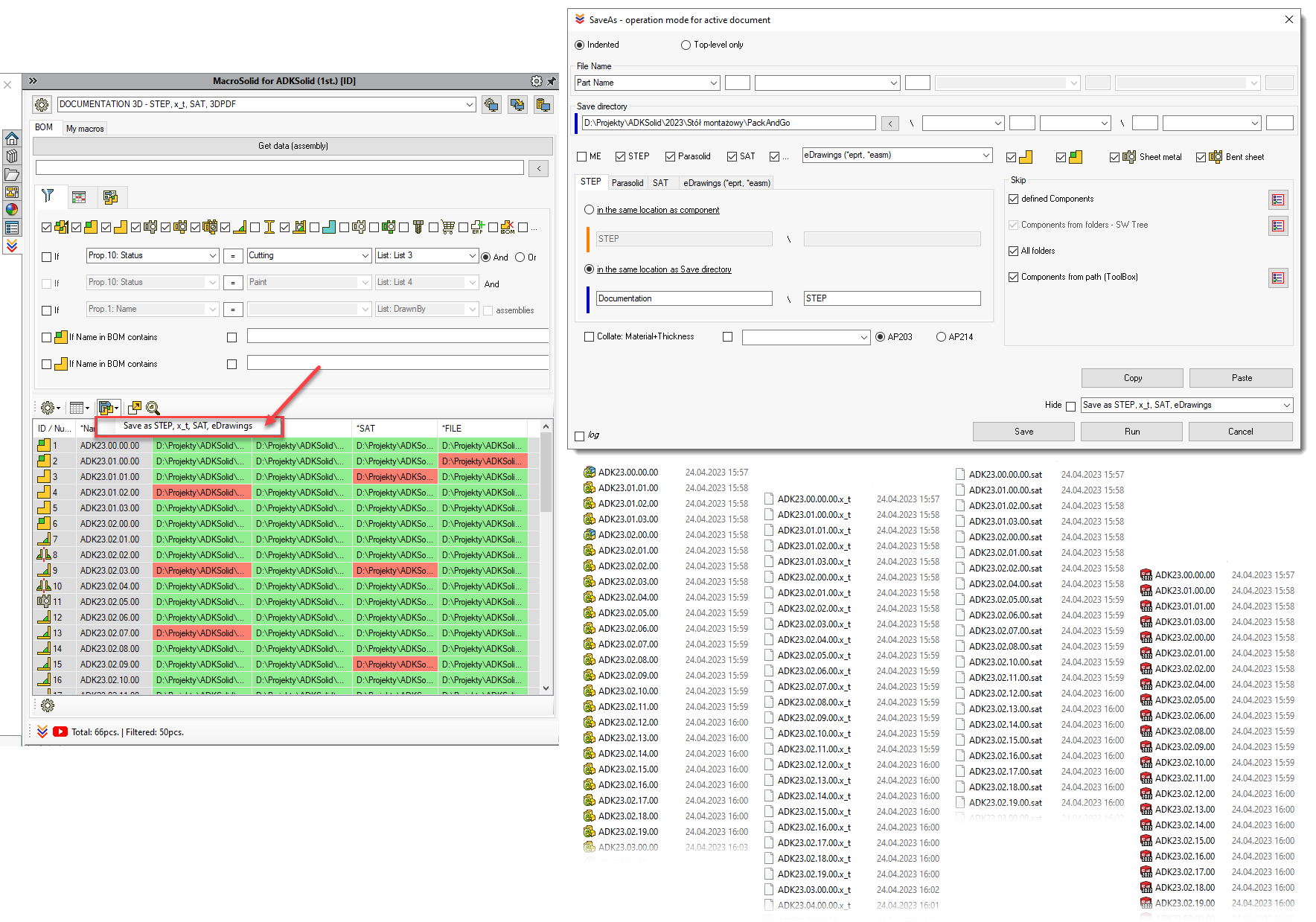Enable the ME checkbox
The width and height of the screenshot is (1316, 922).
point(582,157)
